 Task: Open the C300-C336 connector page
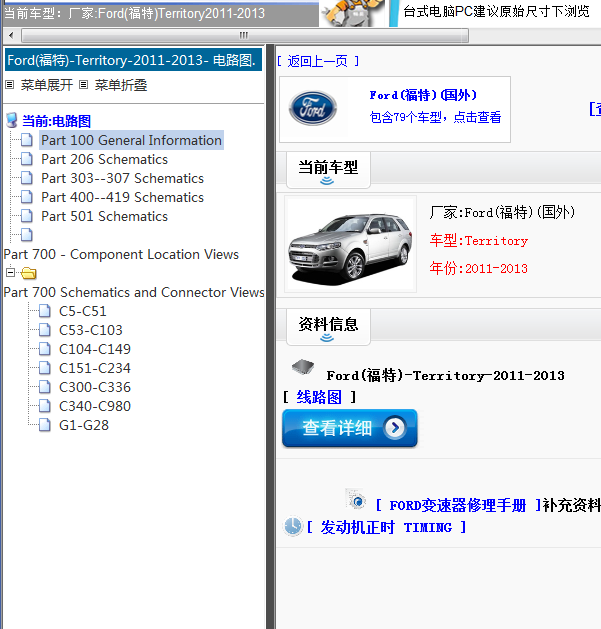point(95,387)
